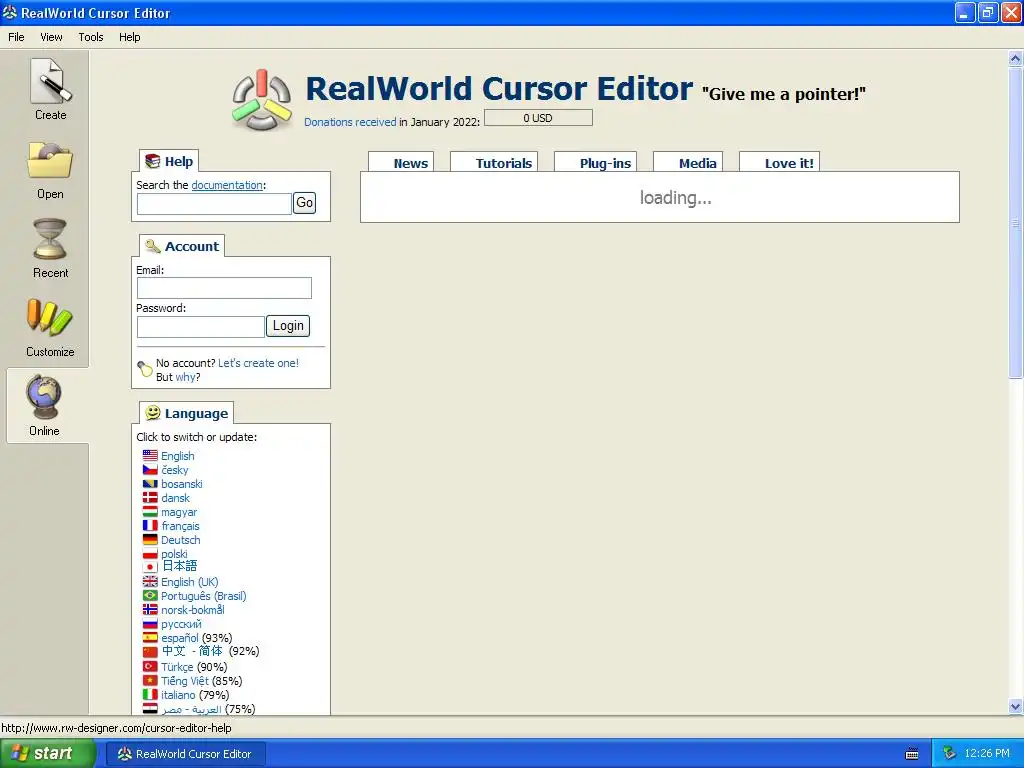The image size is (1024, 768).
Task: Open the View menu
Action: point(51,37)
